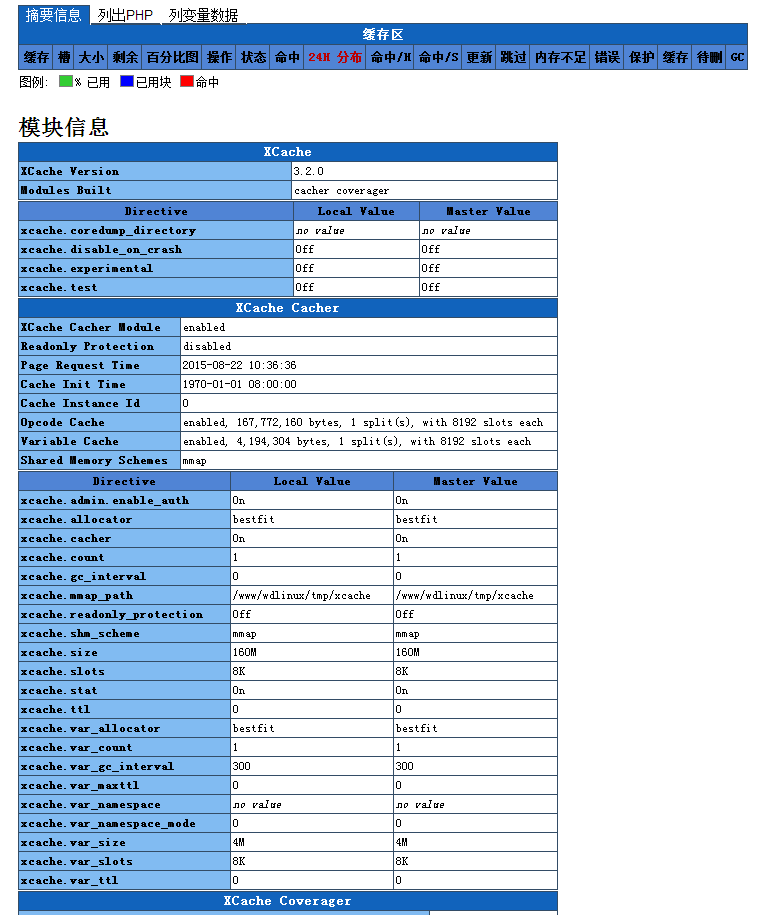
Task: Click the Readonly Protection value disabled
Action: [x=207, y=346]
